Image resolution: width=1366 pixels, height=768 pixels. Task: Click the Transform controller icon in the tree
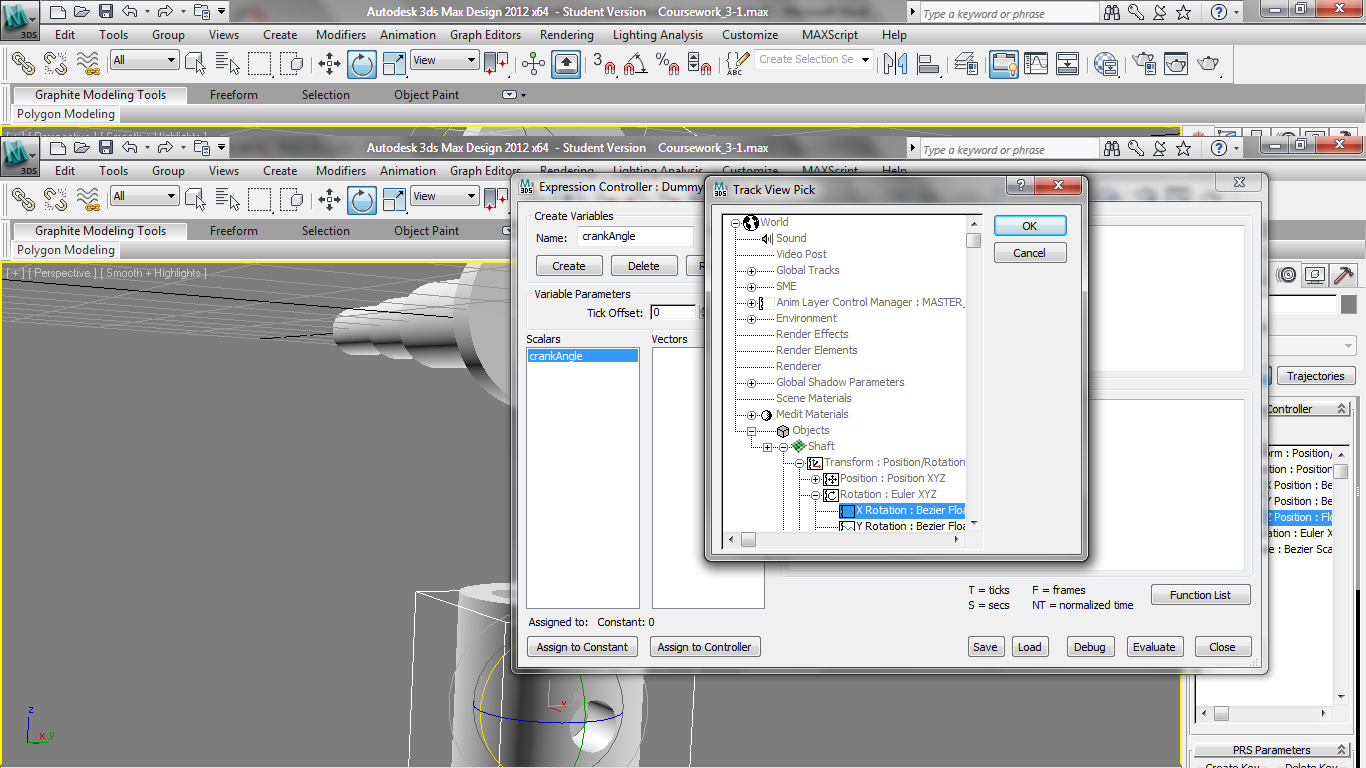[x=815, y=463]
